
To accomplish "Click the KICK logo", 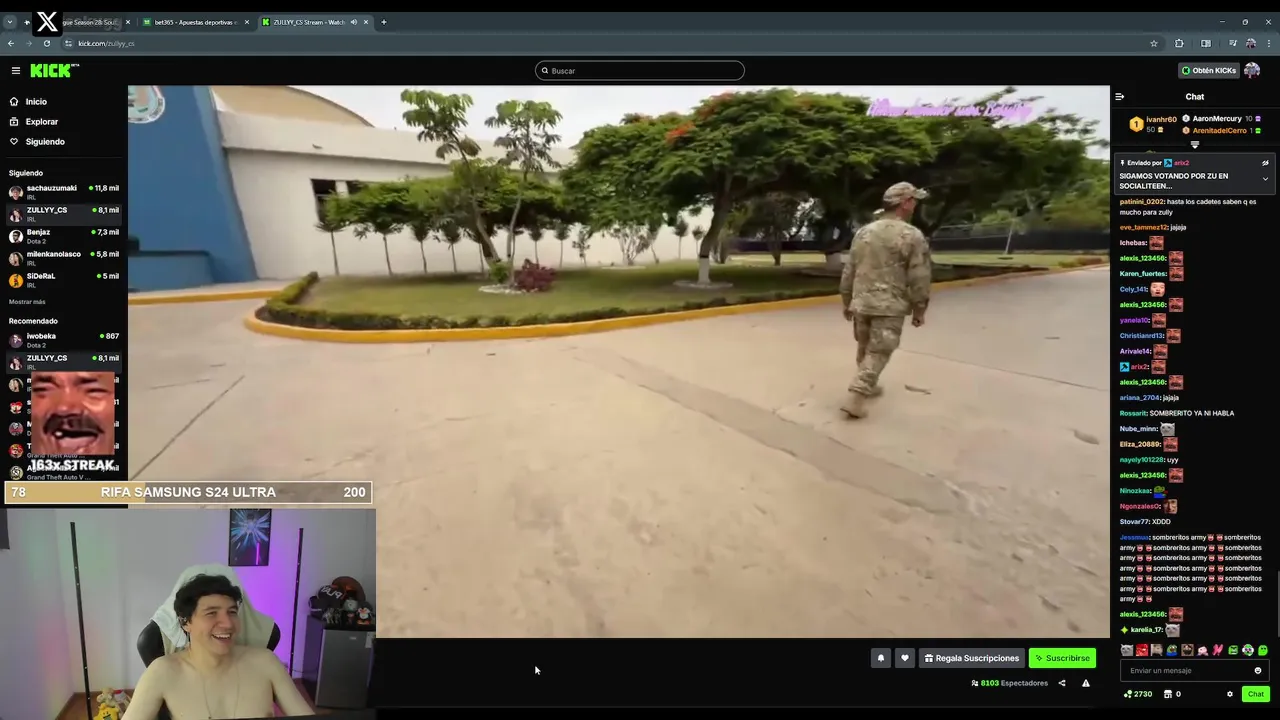I will [54, 70].
